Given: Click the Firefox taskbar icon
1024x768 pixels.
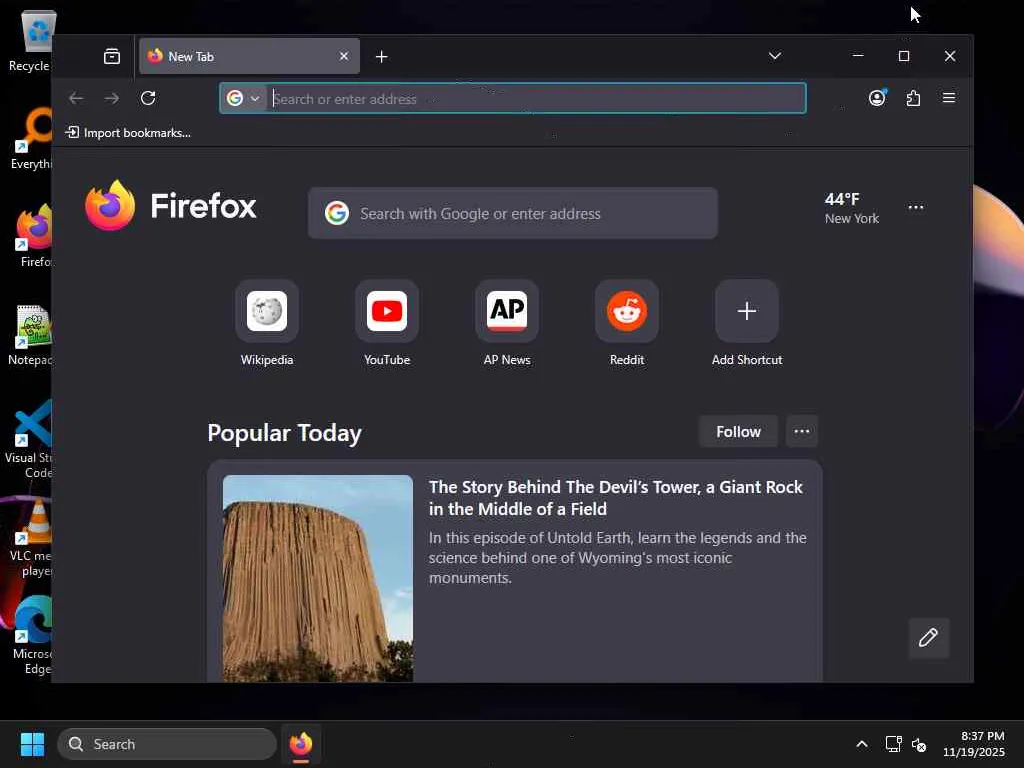Looking at the screenshot, I should pyautogui.click(x=300, y=744).
